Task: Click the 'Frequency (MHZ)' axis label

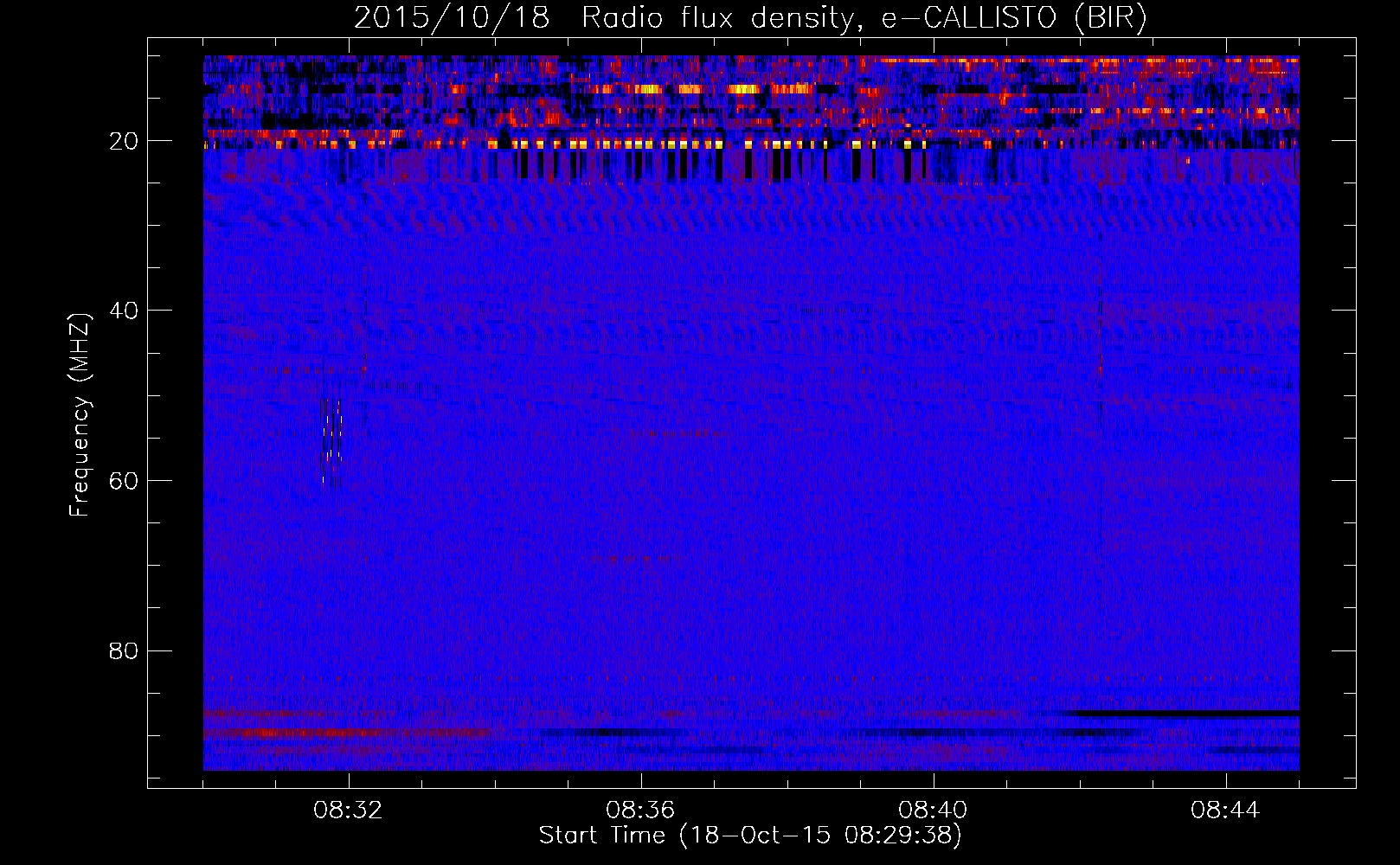Action: point(80,415)
